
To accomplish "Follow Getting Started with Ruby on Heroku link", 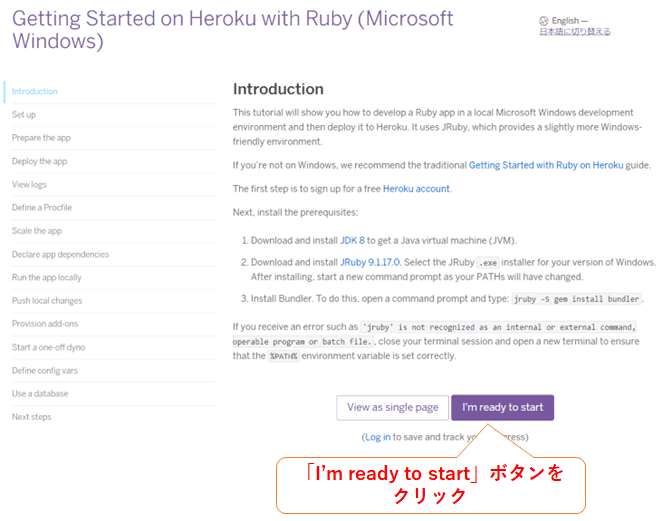I will click(x=546, y=165).
